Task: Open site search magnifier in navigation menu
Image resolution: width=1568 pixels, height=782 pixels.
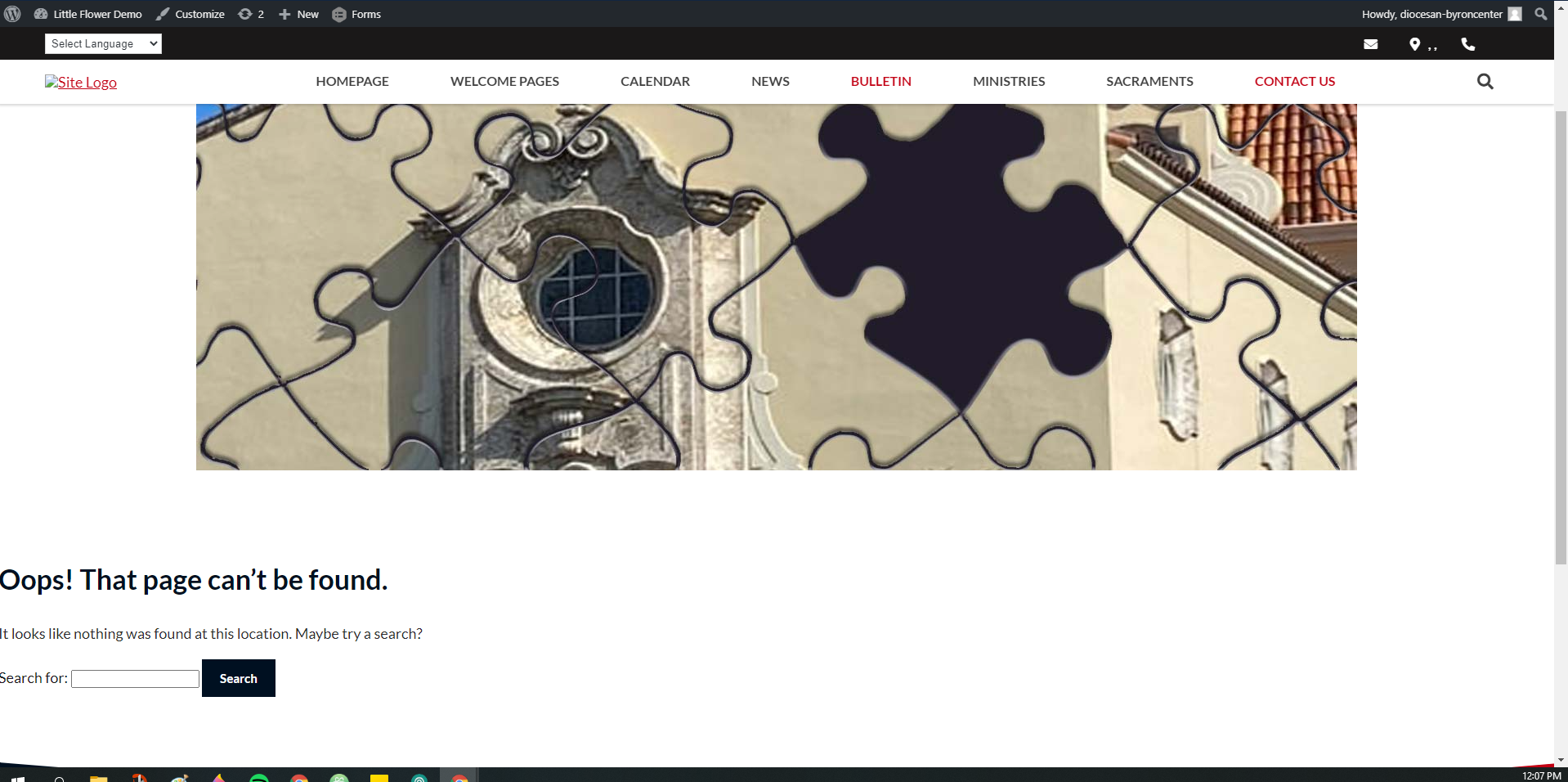Action: (1485, 82)
